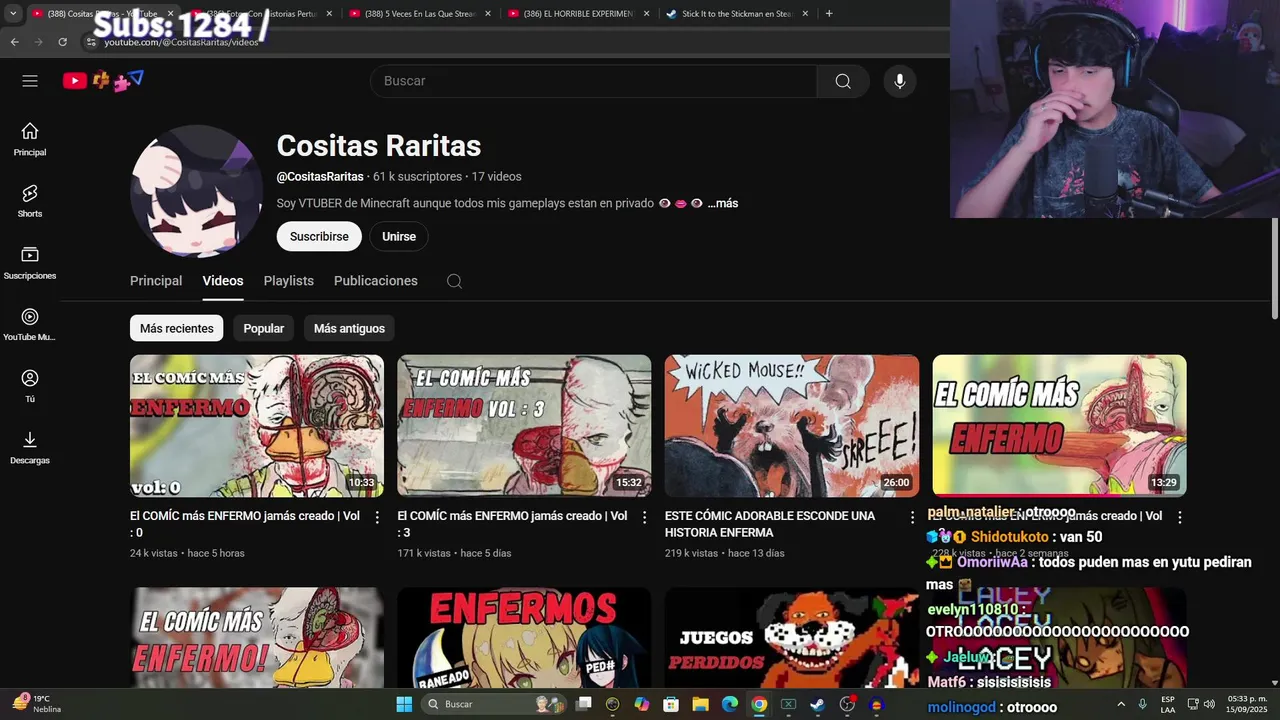Open Wicked Mouse video thumbnail
This screenshot has width=1280, height=720.
(x=792, y=426)
